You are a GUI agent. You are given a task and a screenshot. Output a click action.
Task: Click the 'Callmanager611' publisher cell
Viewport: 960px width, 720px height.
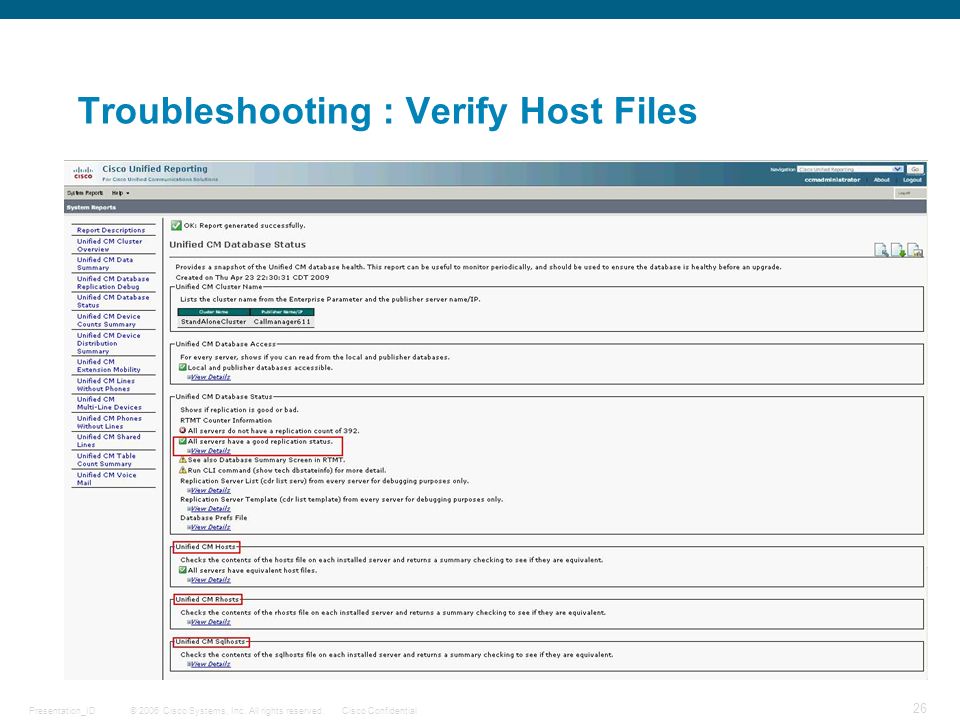pos(282,321)
